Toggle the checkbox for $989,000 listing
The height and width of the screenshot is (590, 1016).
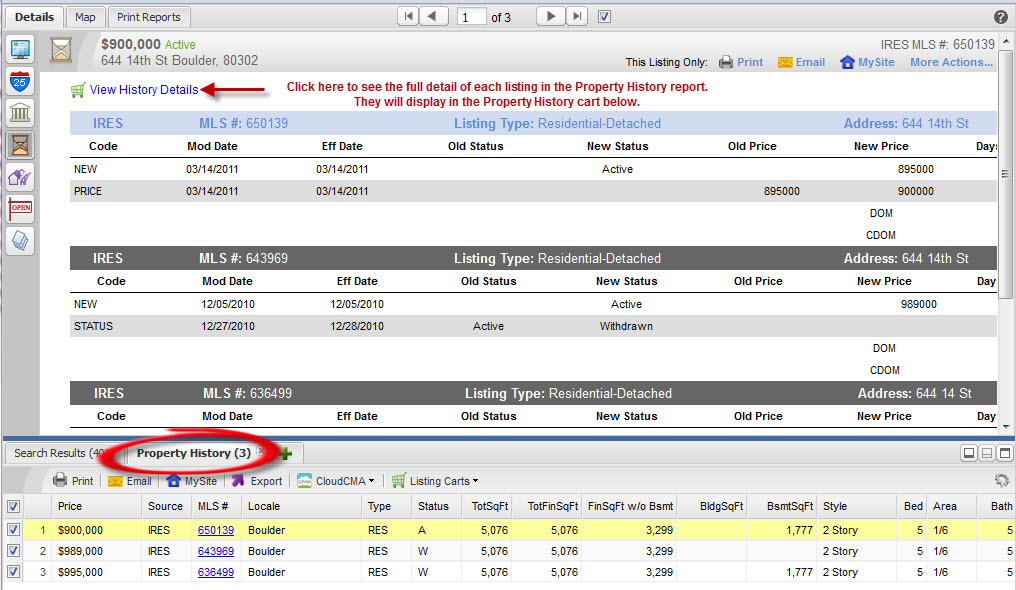click(x=13, y=551)
